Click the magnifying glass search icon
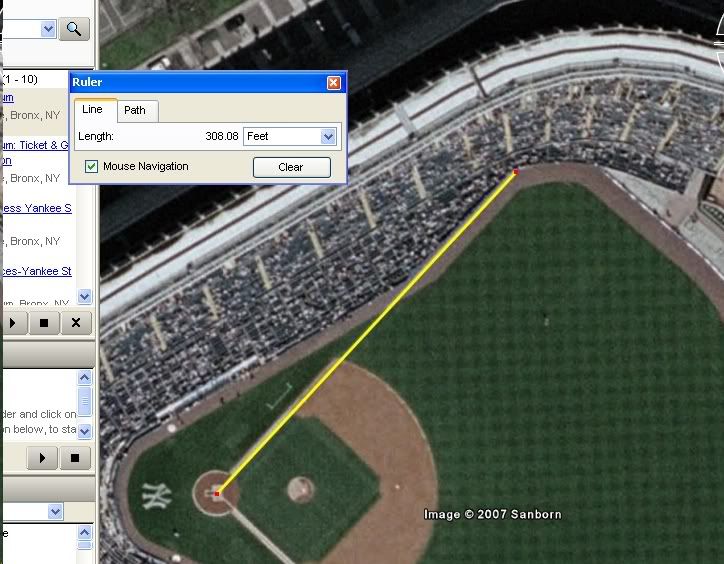 (74, 30)
